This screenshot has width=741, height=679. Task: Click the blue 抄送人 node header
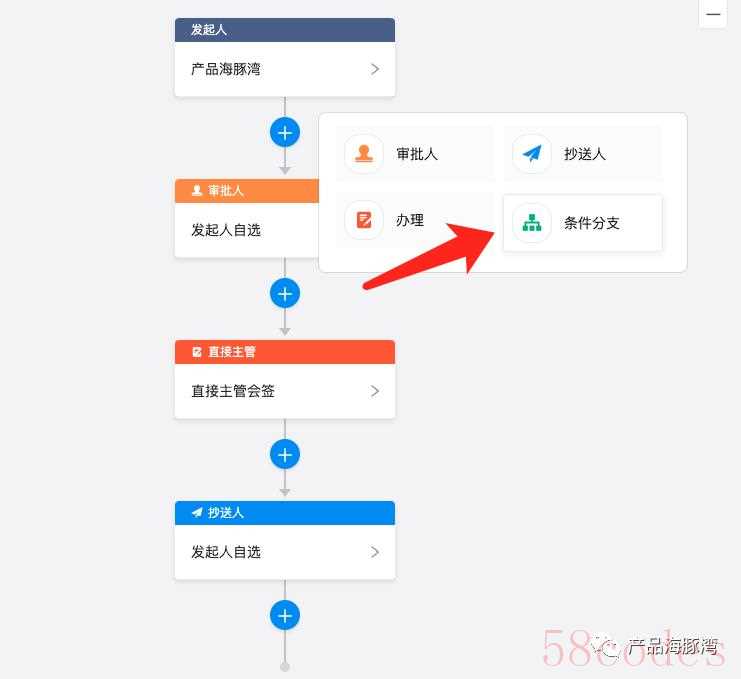coord(284,513)
